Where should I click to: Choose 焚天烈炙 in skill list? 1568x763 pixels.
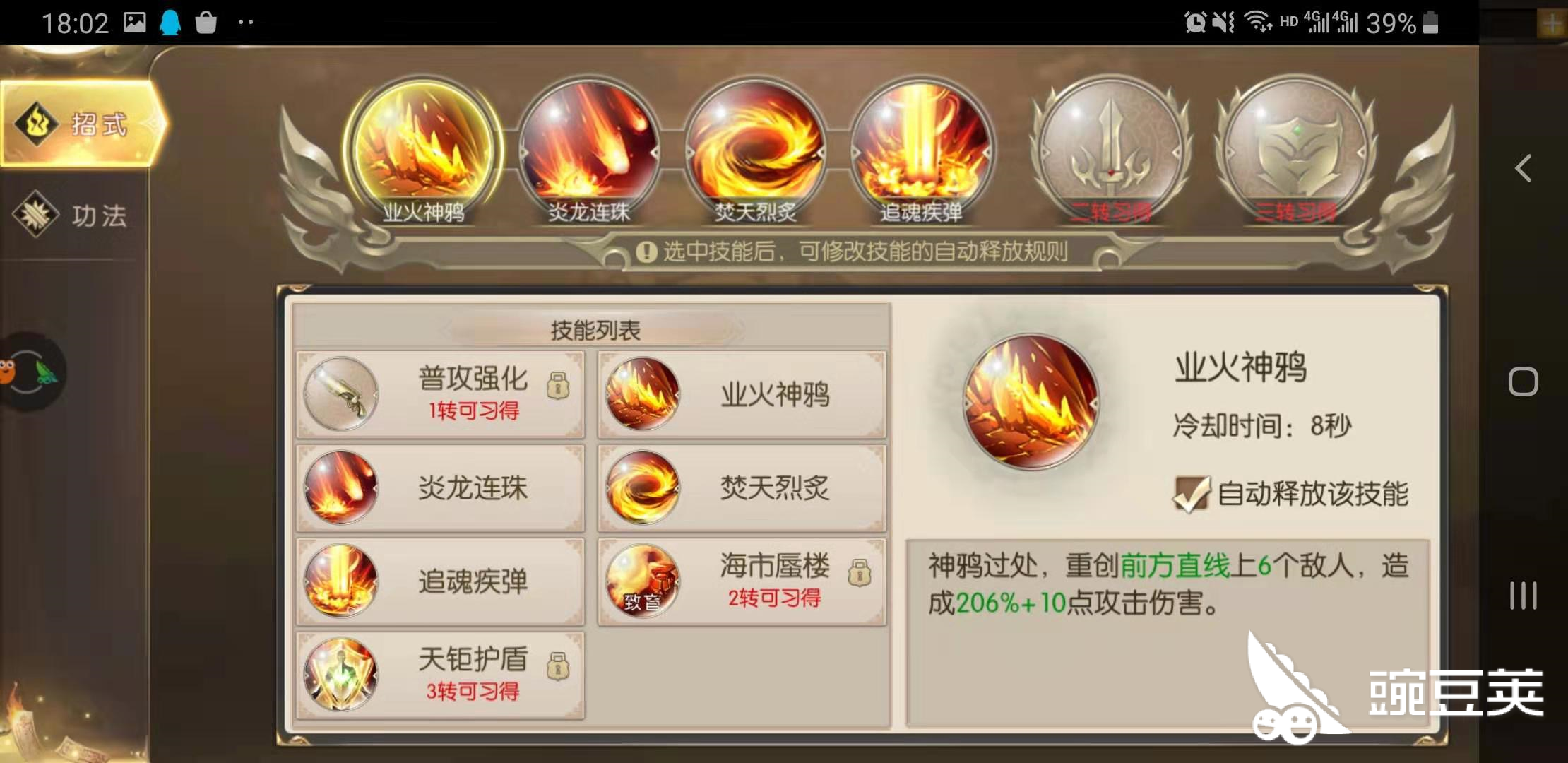pyautogui.click(x=742, y=488)
